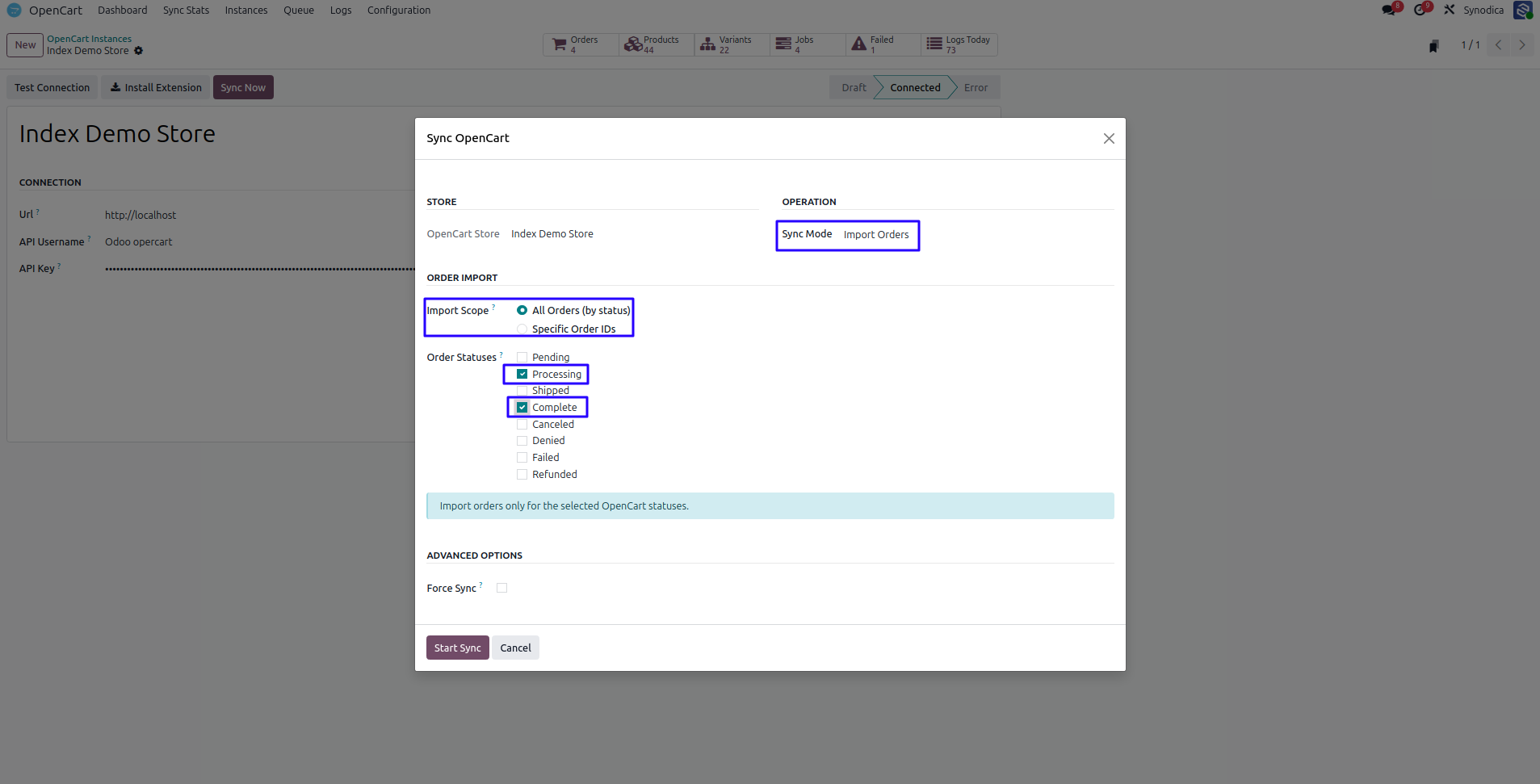Check the Refunded order status
The image size is (1540, 784).
[522, 475]
